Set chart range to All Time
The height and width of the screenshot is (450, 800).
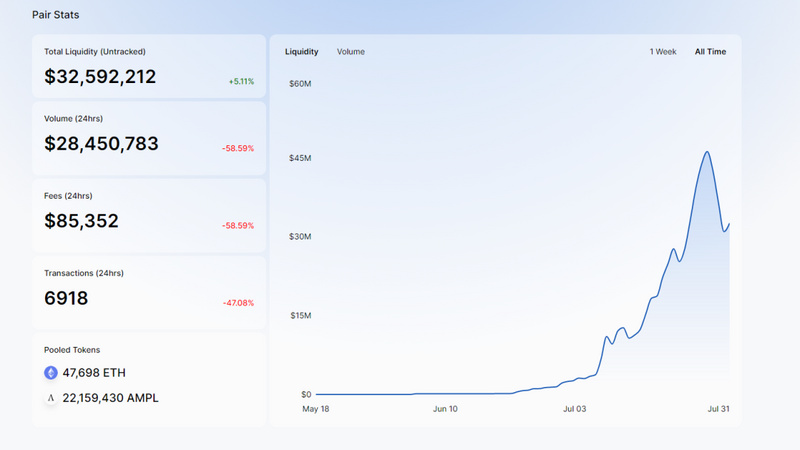coord(710,51)
